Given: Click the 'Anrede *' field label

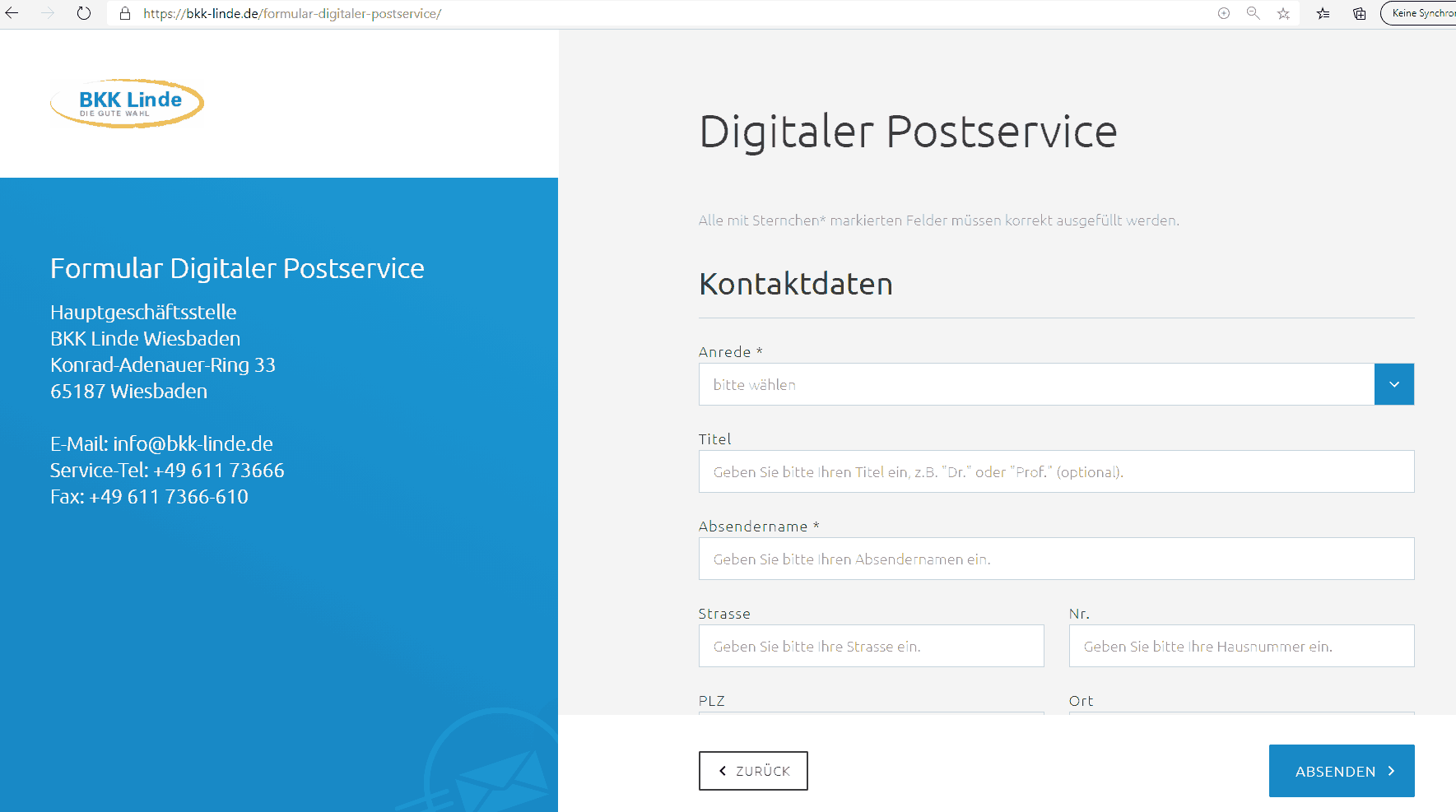Looking at the screenshot, I should (x=731, y=352).
